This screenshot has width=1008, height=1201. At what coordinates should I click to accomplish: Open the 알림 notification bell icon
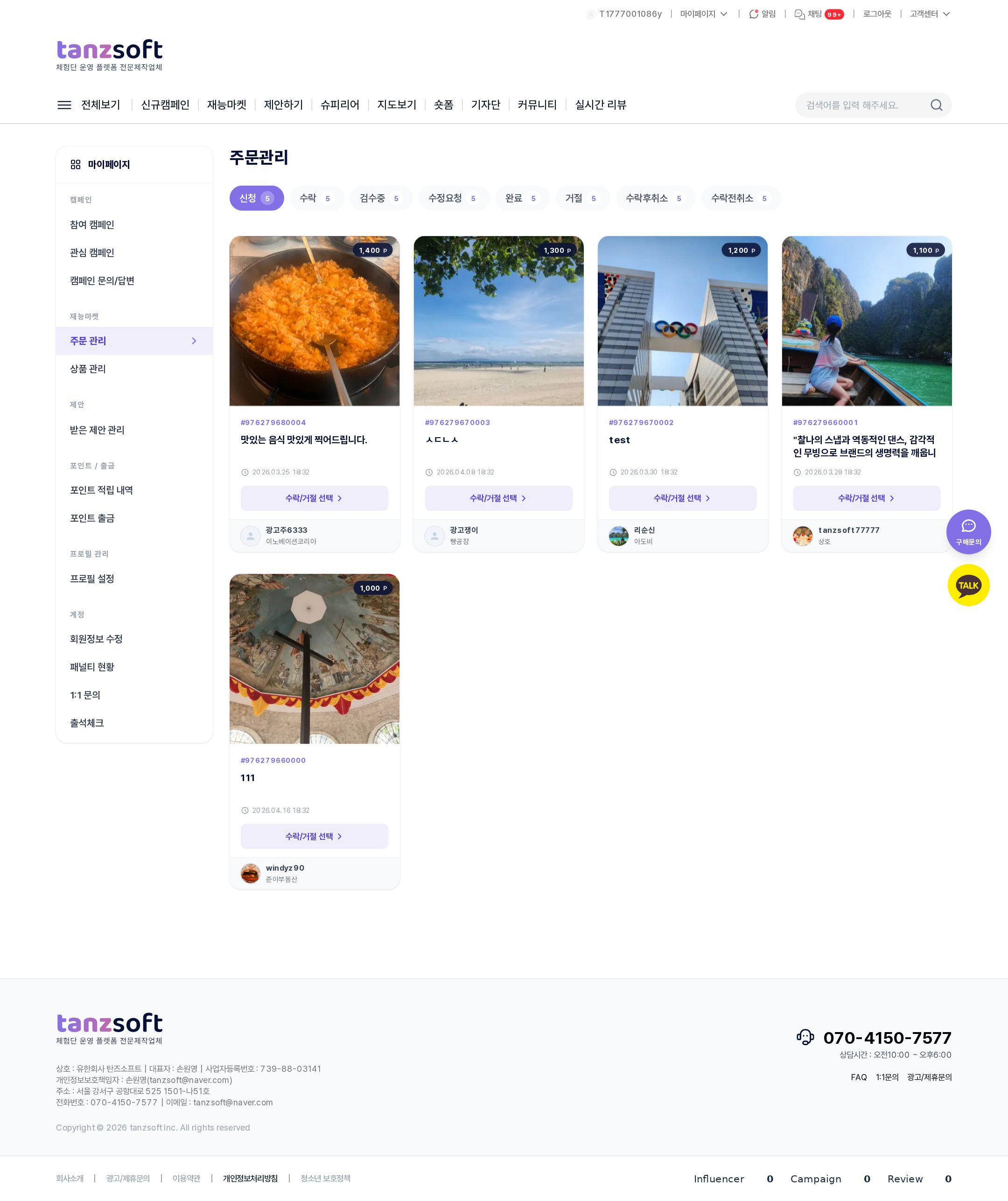[x=753, y=14]
